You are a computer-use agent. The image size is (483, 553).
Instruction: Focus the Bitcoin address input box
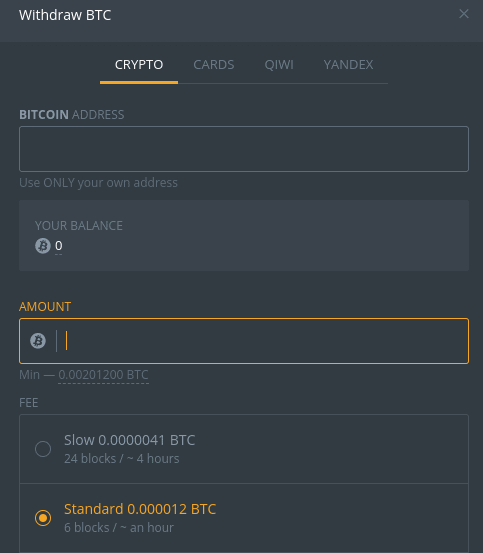click(244, 149)
